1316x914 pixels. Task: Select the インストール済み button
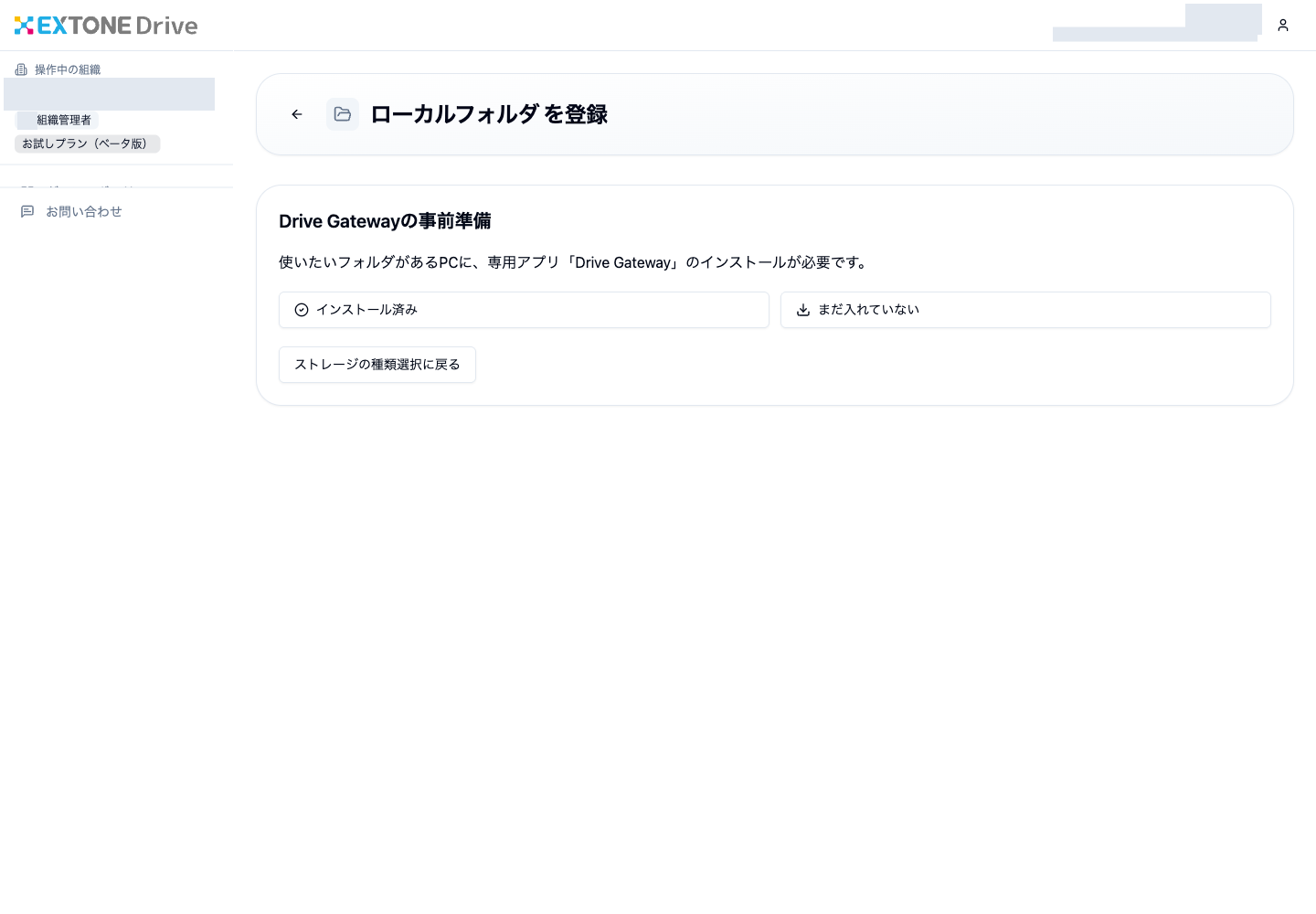pyautogui.click(x=524, y=310)
